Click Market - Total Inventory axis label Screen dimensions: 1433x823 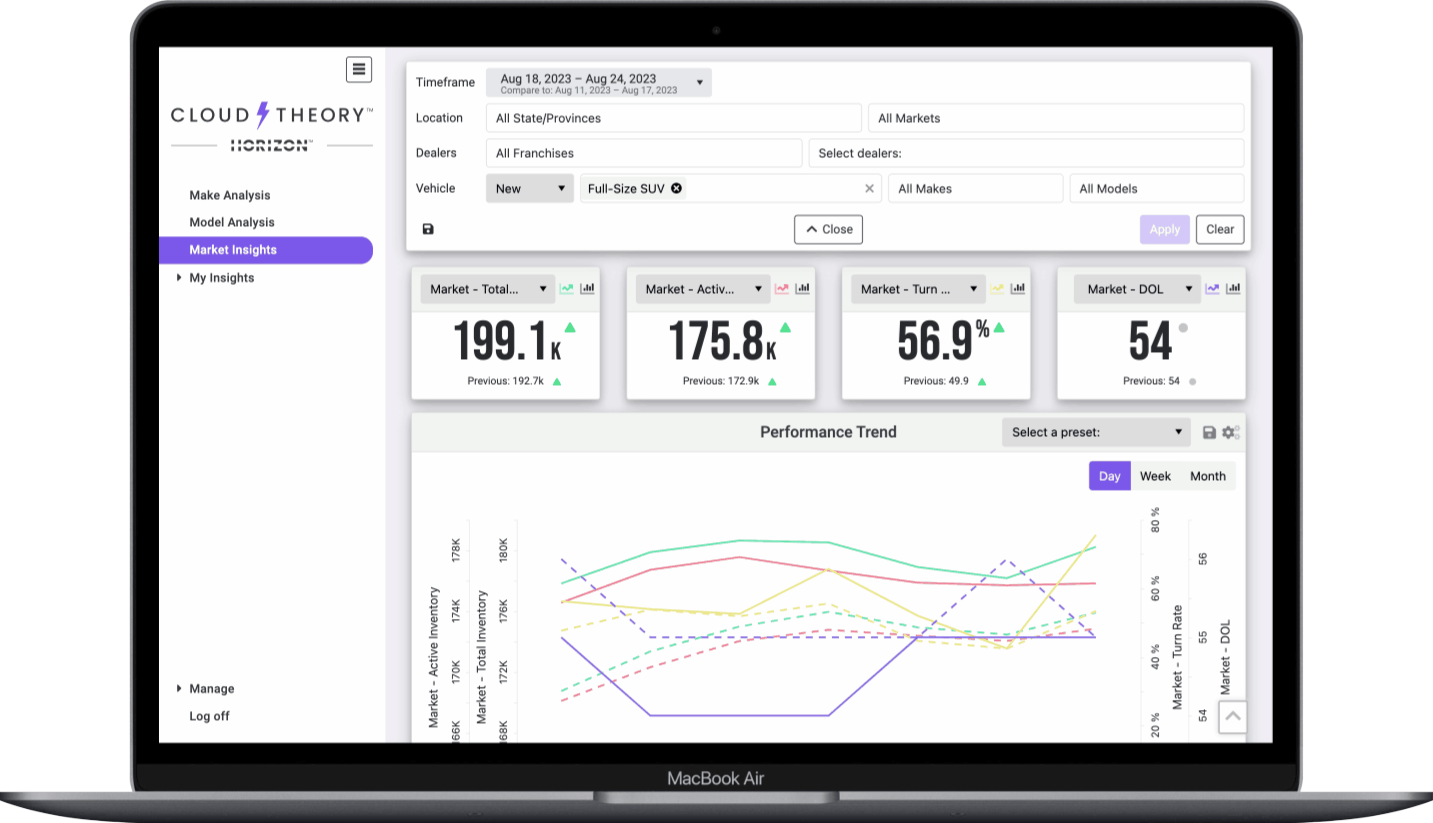(482, 657)
